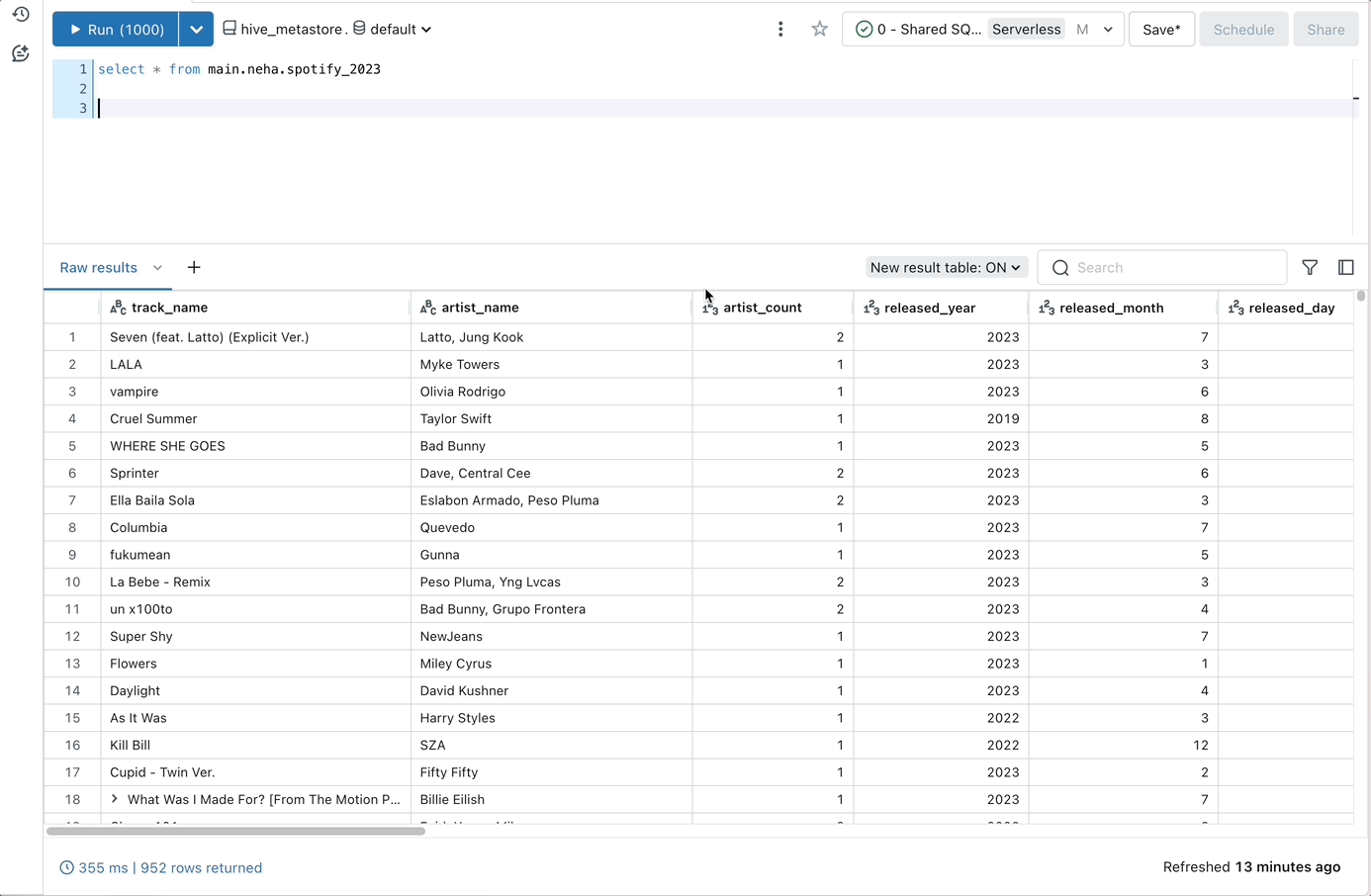Expand the SQL warehouse selector dropdown
1371x896 pixels.
click(x=1108, y=30)
